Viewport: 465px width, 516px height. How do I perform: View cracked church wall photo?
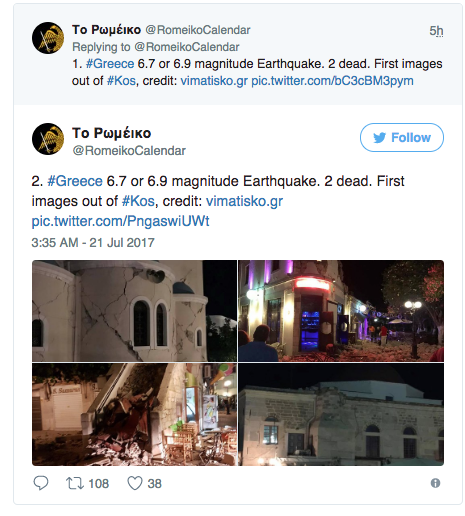pyautogui.click(x=134, y=311)
